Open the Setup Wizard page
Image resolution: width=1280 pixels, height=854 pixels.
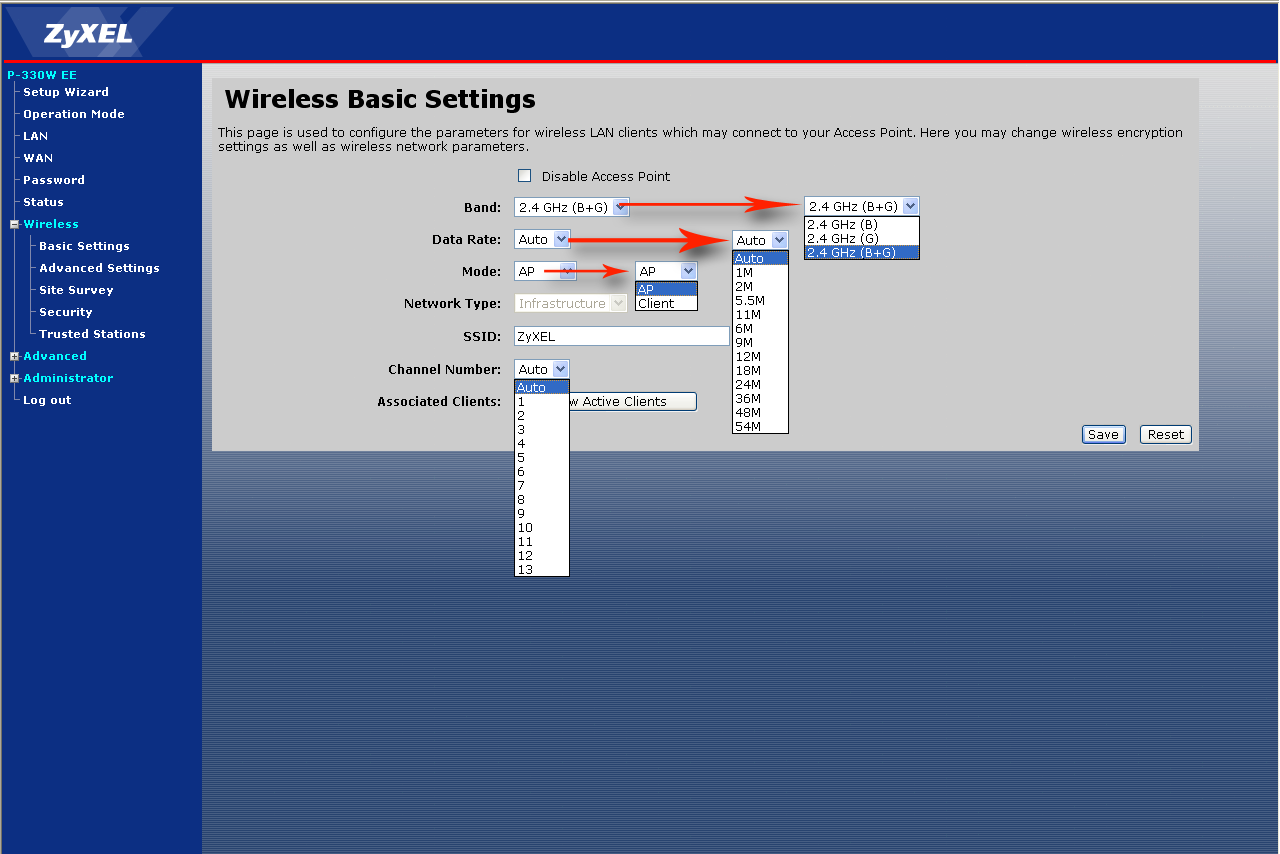66,92
